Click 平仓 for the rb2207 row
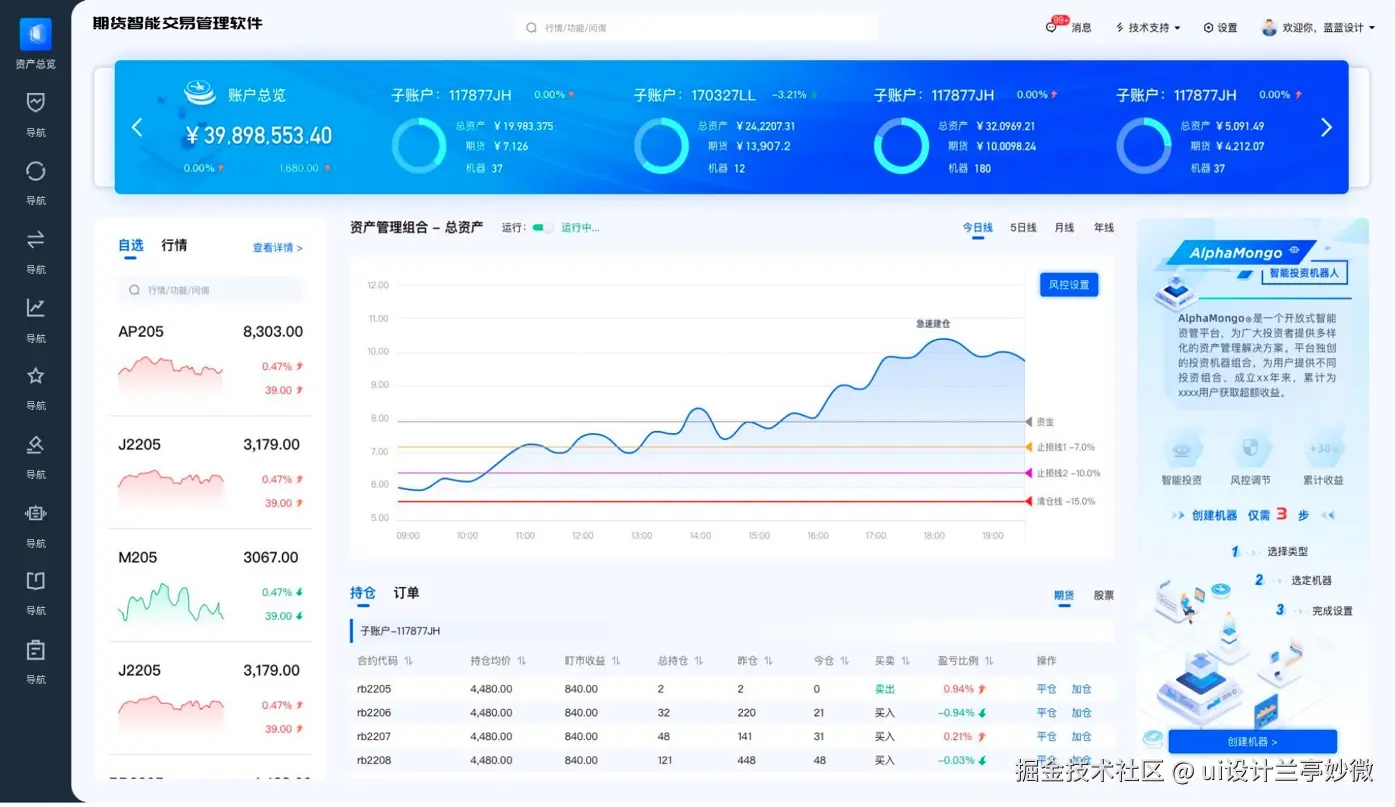 click(1046, 737)
